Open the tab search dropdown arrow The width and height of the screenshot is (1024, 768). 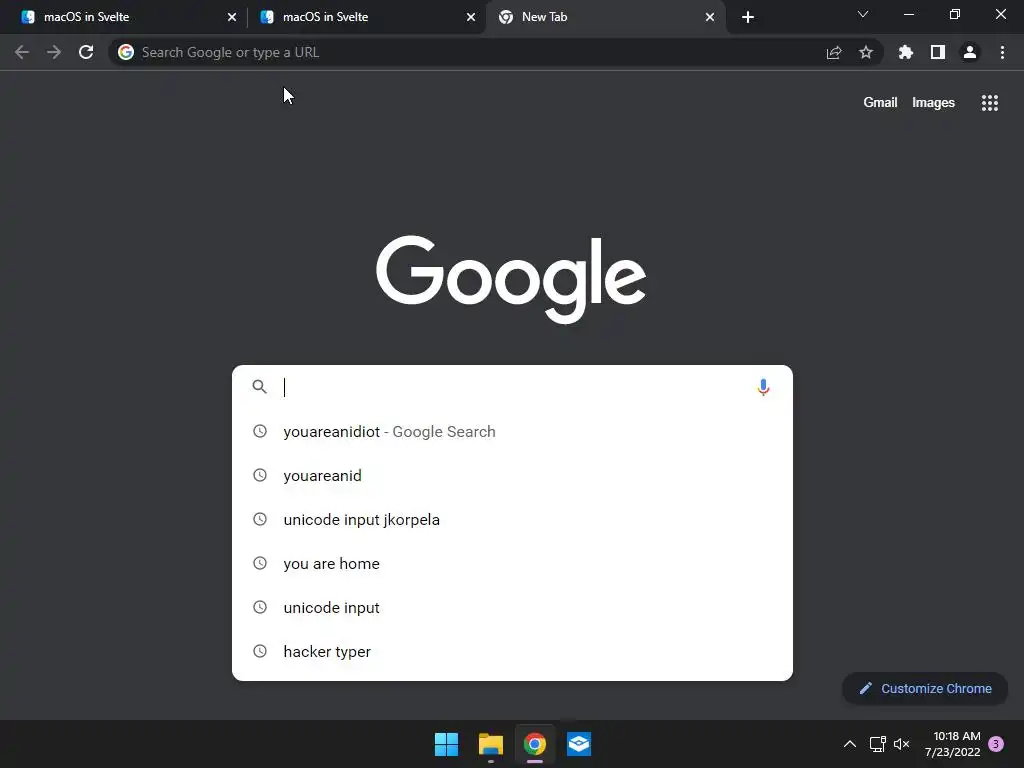tap(863, 14)
